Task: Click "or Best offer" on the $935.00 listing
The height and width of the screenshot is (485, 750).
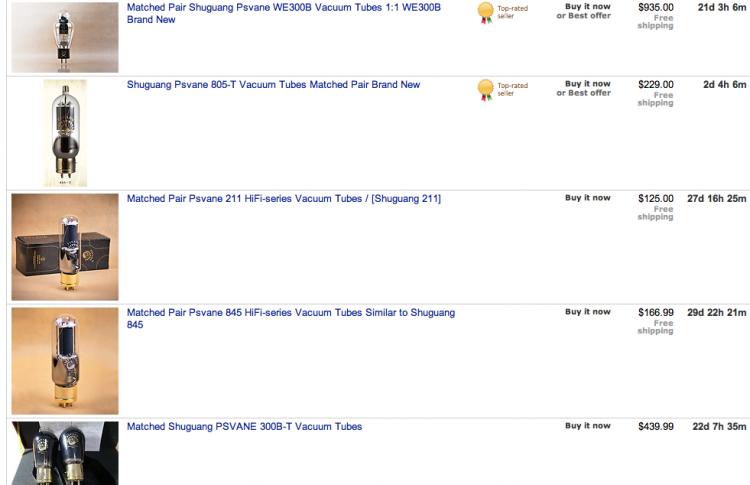Action: tap(584, 16)
